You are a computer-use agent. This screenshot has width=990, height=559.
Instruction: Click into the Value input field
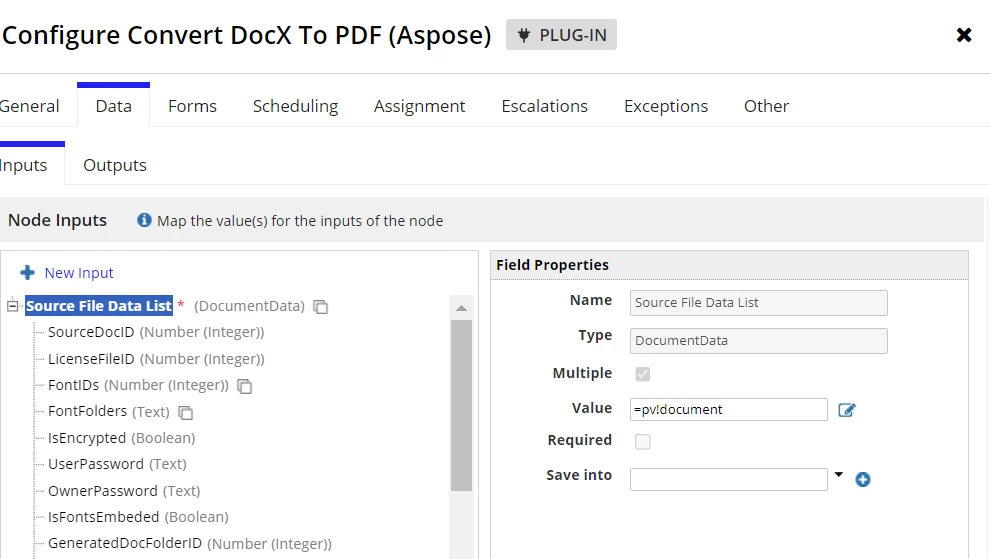click(x=729, y=409)
